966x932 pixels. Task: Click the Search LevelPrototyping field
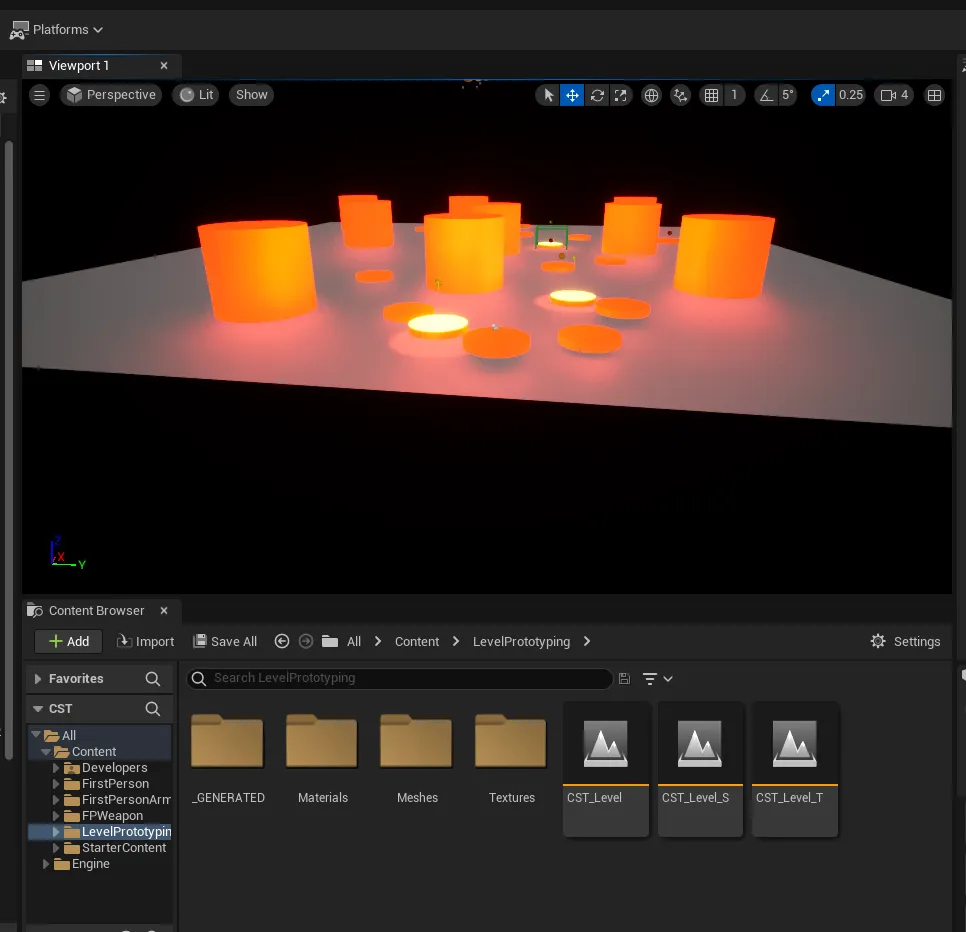pyautogui.click(x=400, y=678)
